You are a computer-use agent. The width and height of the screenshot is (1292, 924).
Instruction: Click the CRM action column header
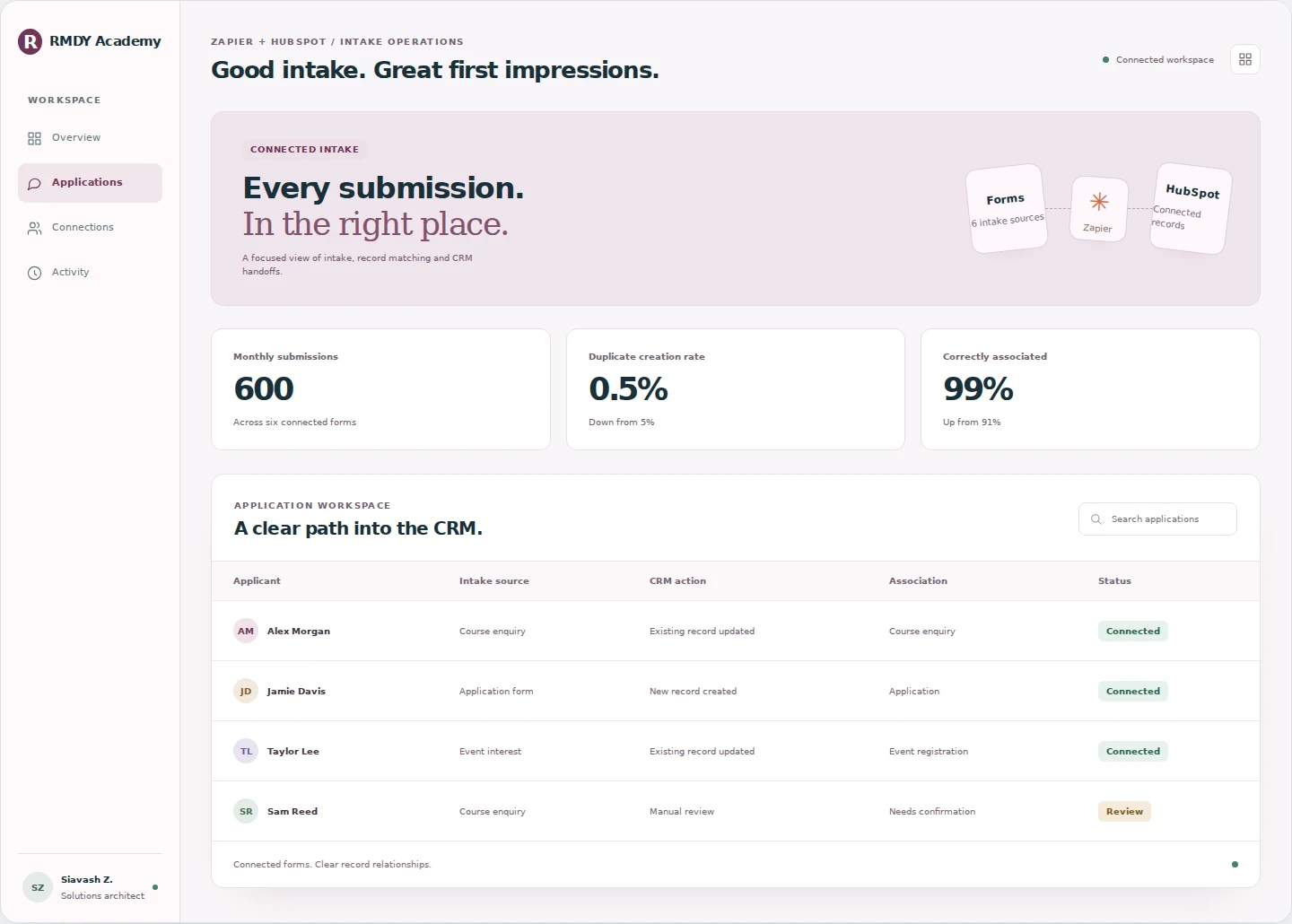pyautogui.click(x=677, y=581)
